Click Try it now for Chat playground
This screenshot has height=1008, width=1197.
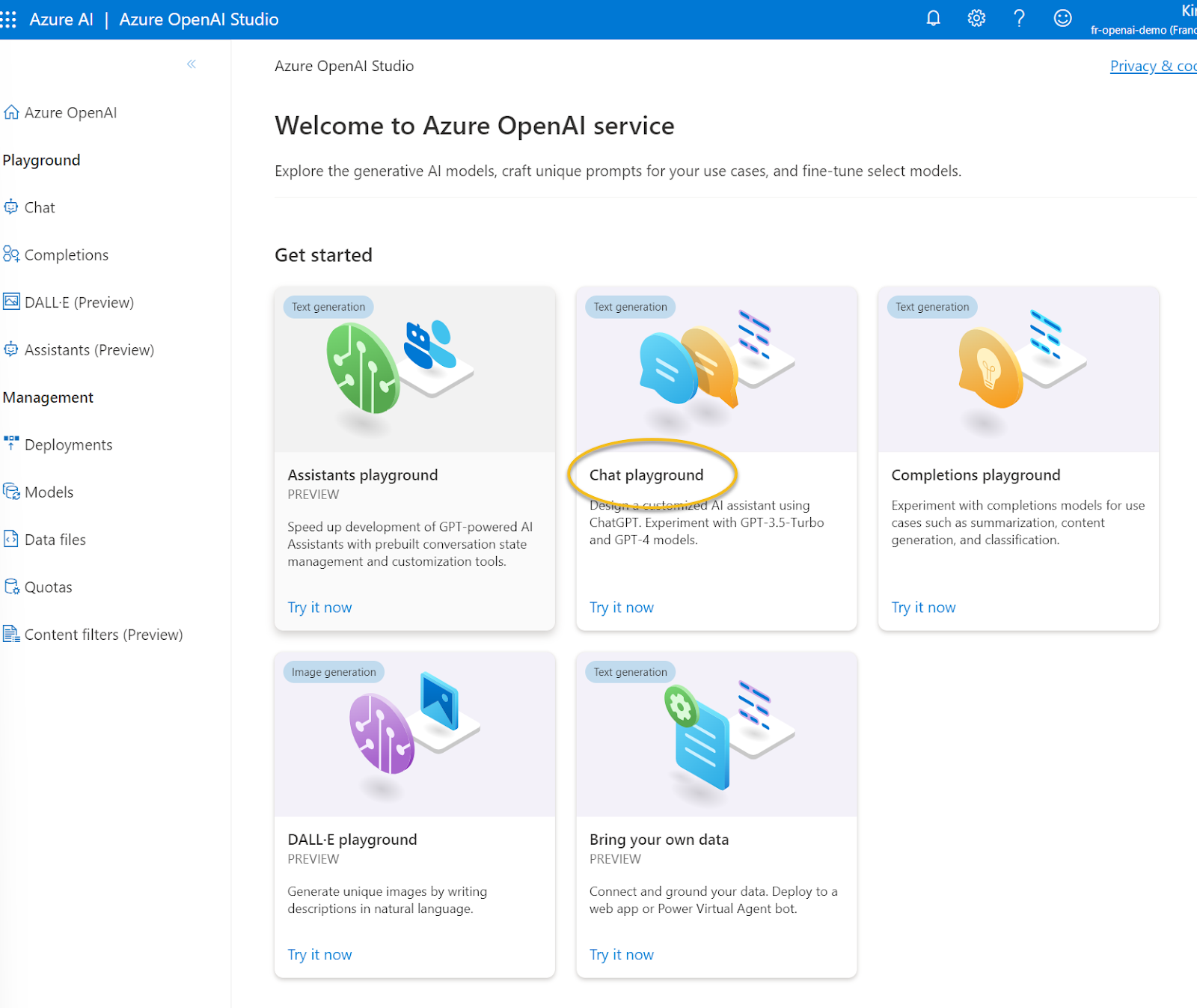[622, 608]
